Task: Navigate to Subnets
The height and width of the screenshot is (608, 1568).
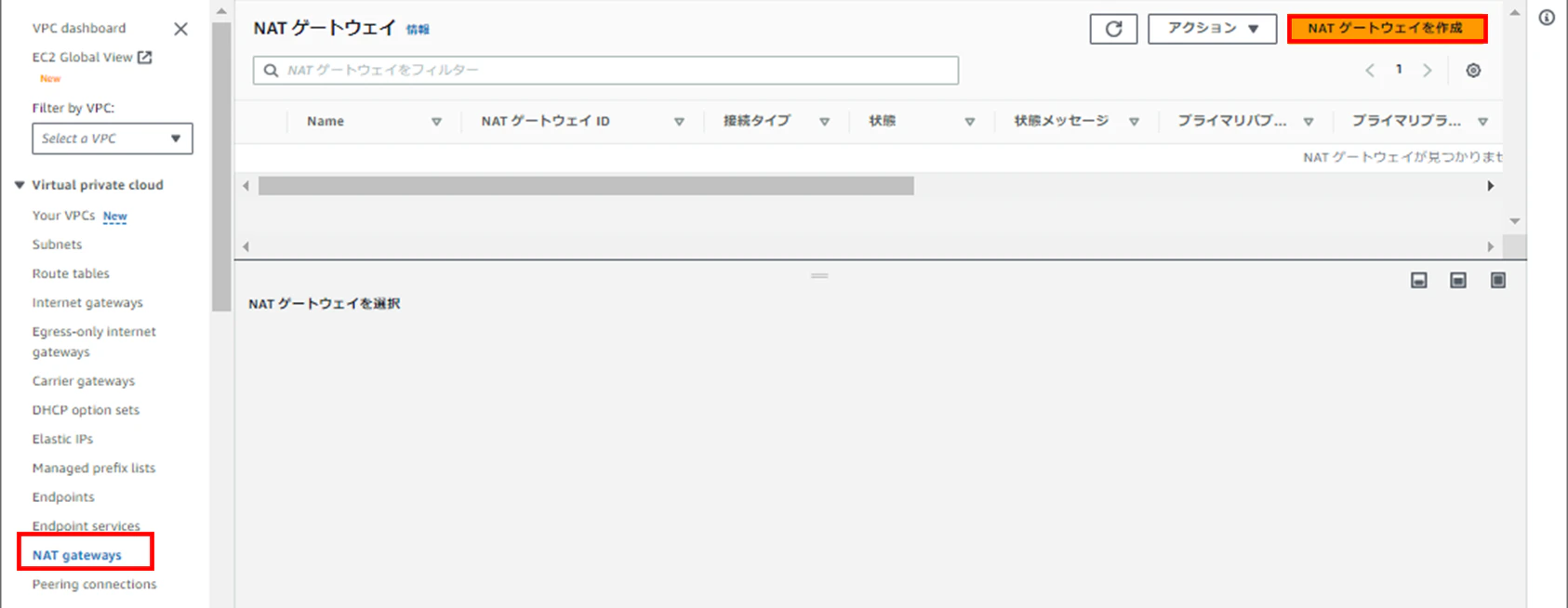Action: coord(57,245)
